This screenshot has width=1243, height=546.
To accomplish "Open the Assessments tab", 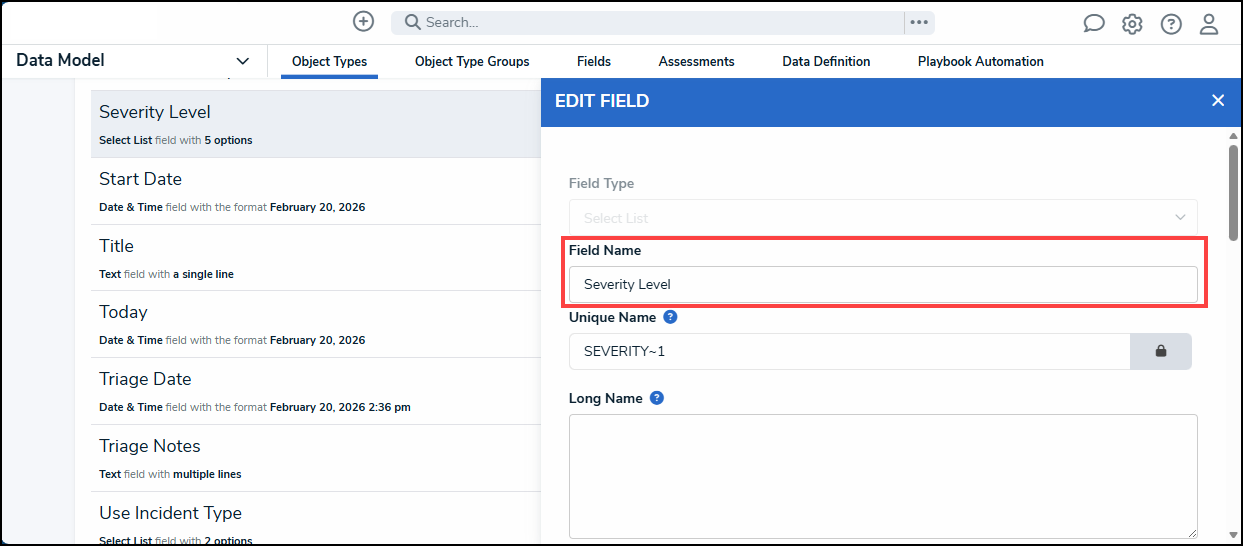I will pos(696,61).
